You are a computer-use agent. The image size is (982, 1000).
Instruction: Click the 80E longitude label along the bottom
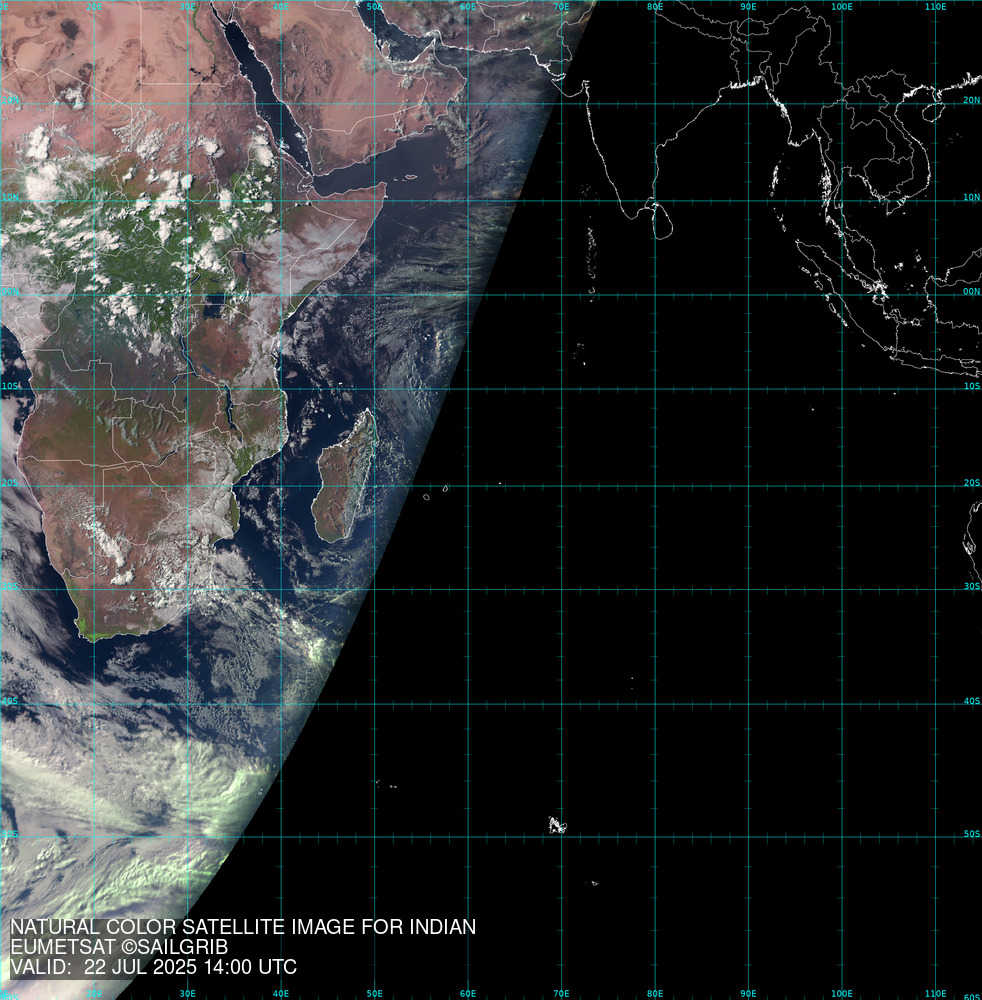[655, 994]
